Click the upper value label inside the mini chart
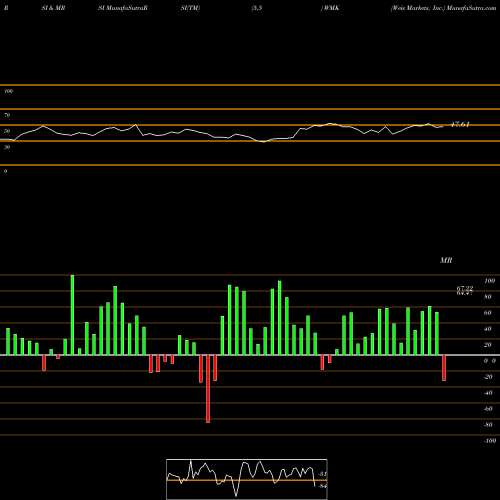Viewport: 500px width, 500px height. coord(322,474)
